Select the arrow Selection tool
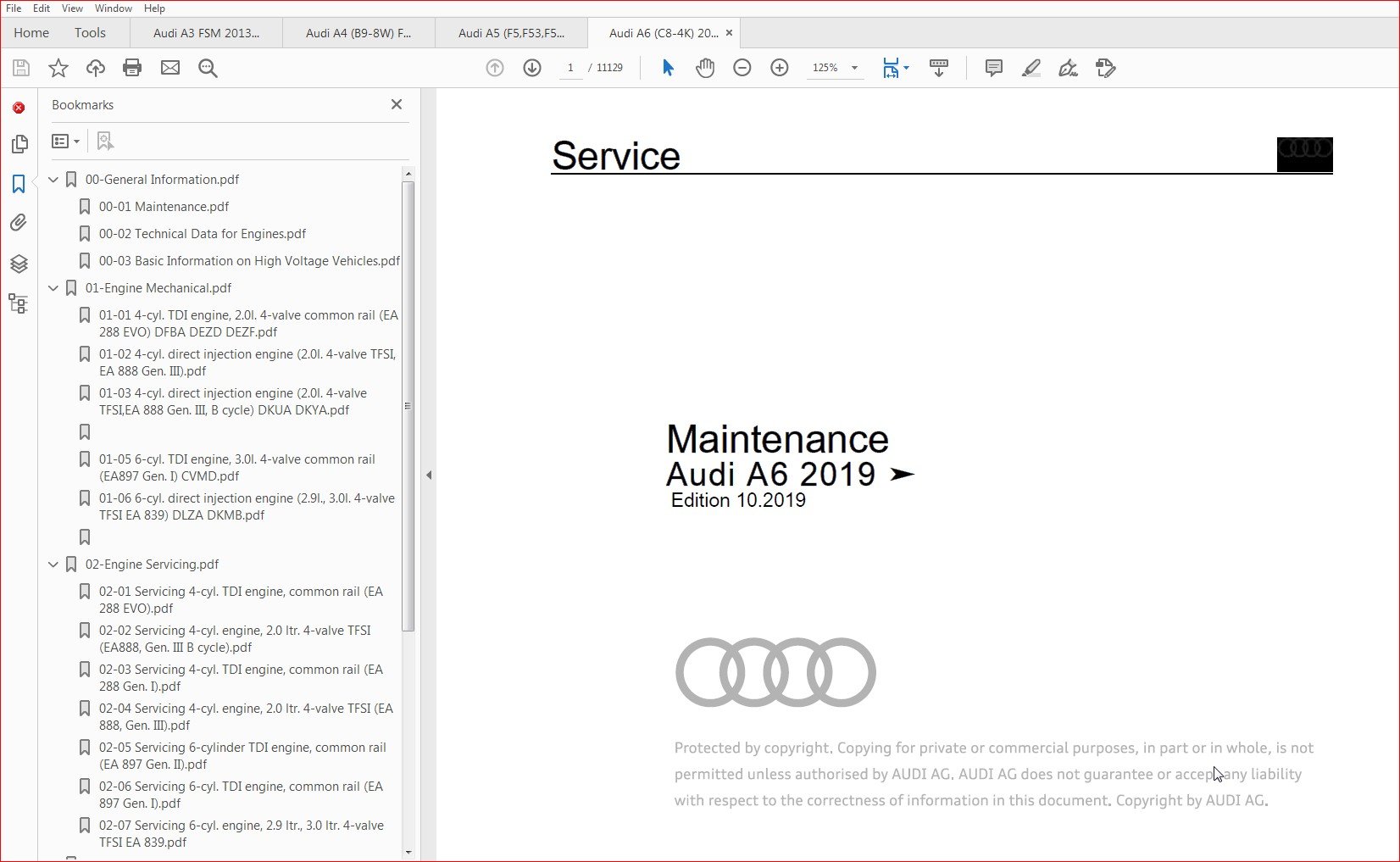The height and width of the screenshot is (862, 1400). pyautogui.click(x=668, y=68)
